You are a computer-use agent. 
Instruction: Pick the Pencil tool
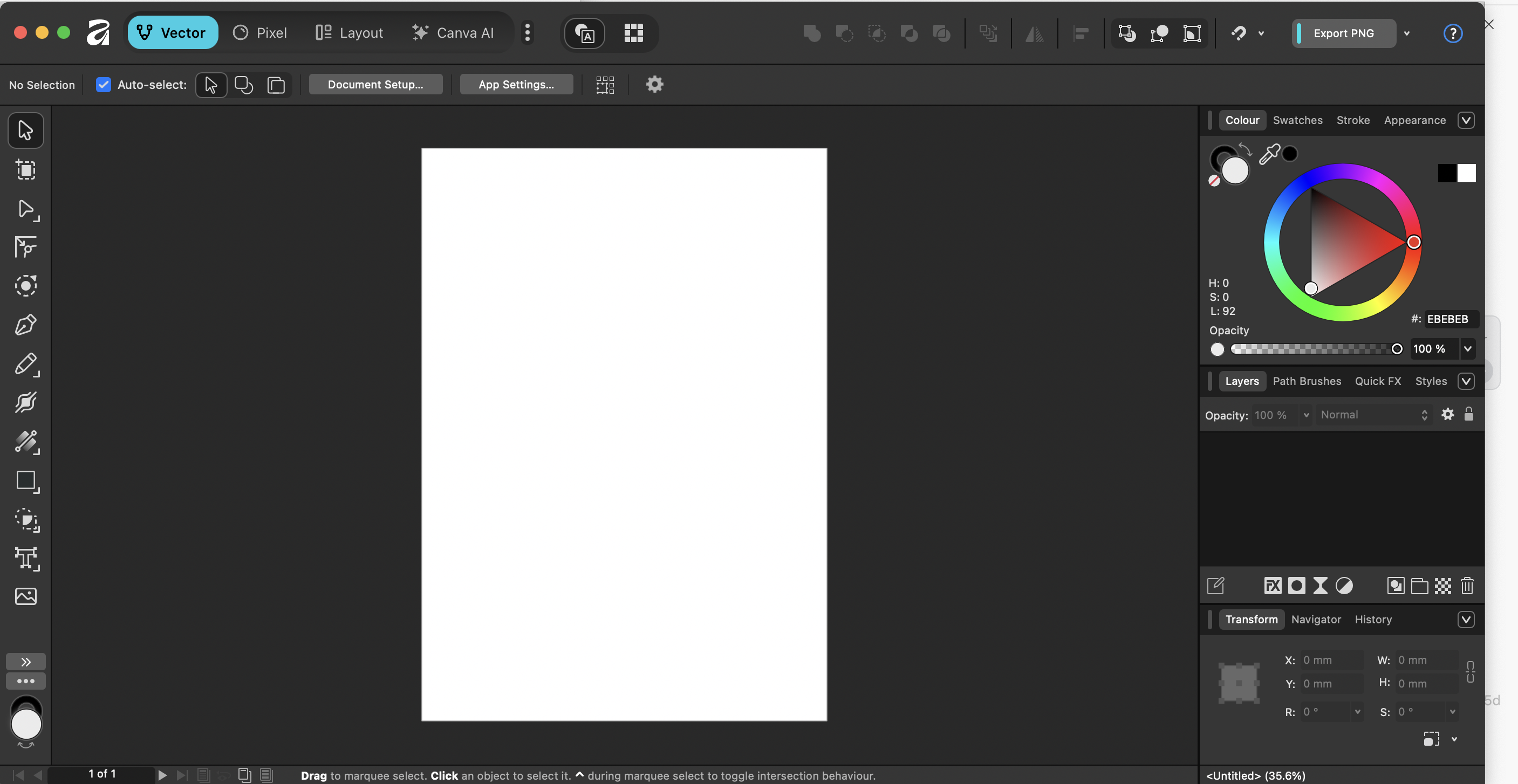pos(25,364)
